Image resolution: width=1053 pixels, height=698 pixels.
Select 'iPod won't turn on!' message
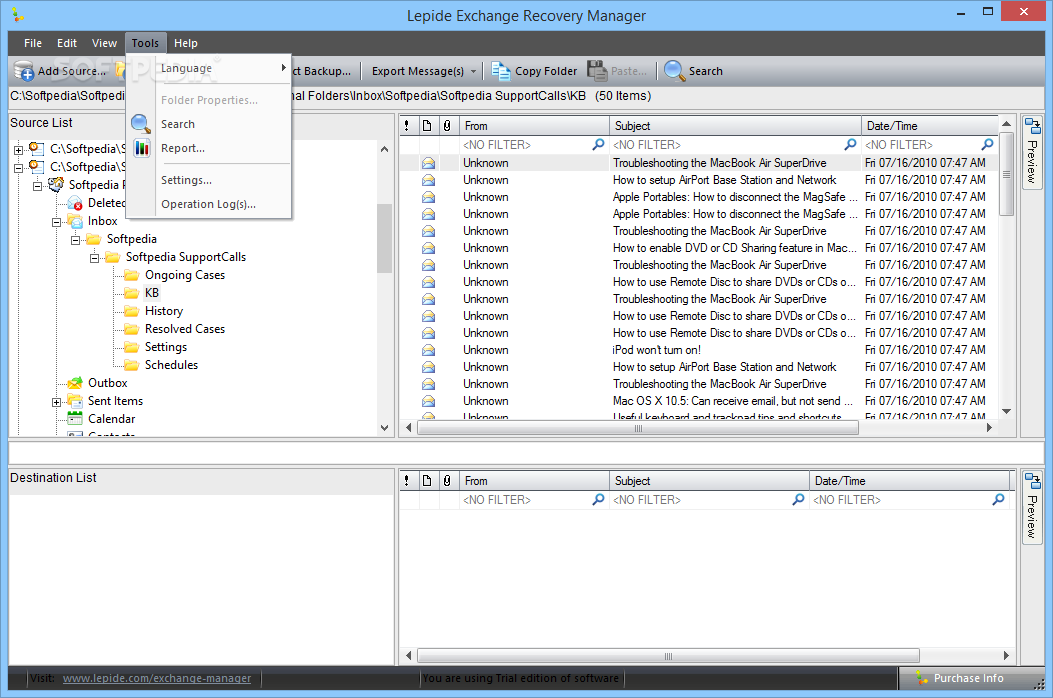pyautogui.click(x=698, y=350)
